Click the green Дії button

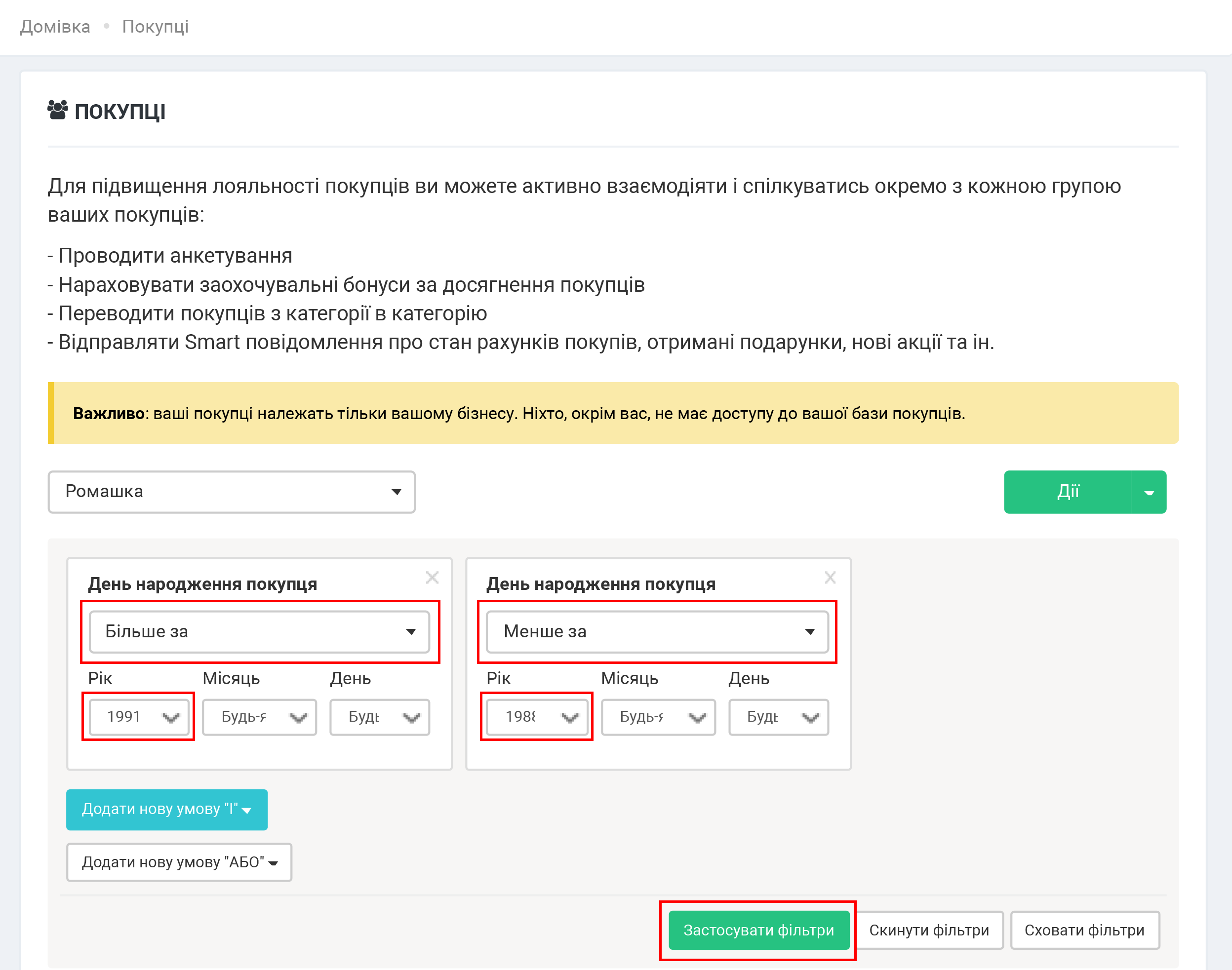[1067, 492]
